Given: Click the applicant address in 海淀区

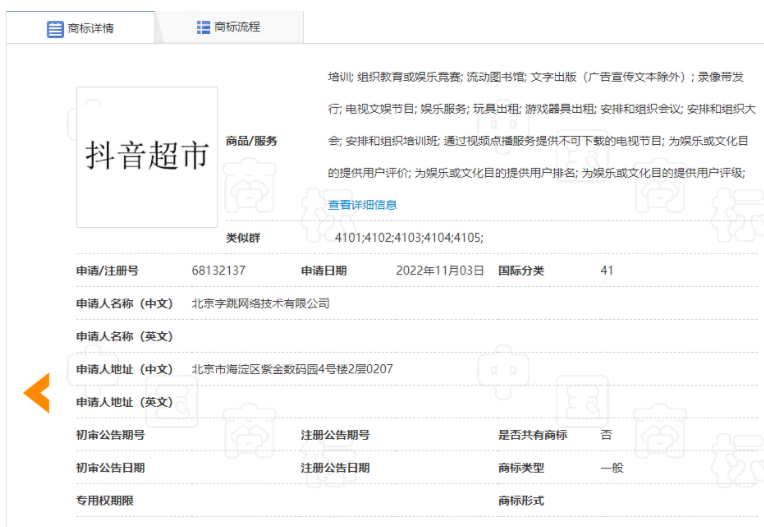Looking at the screenshot, I should tap(292, 369).
